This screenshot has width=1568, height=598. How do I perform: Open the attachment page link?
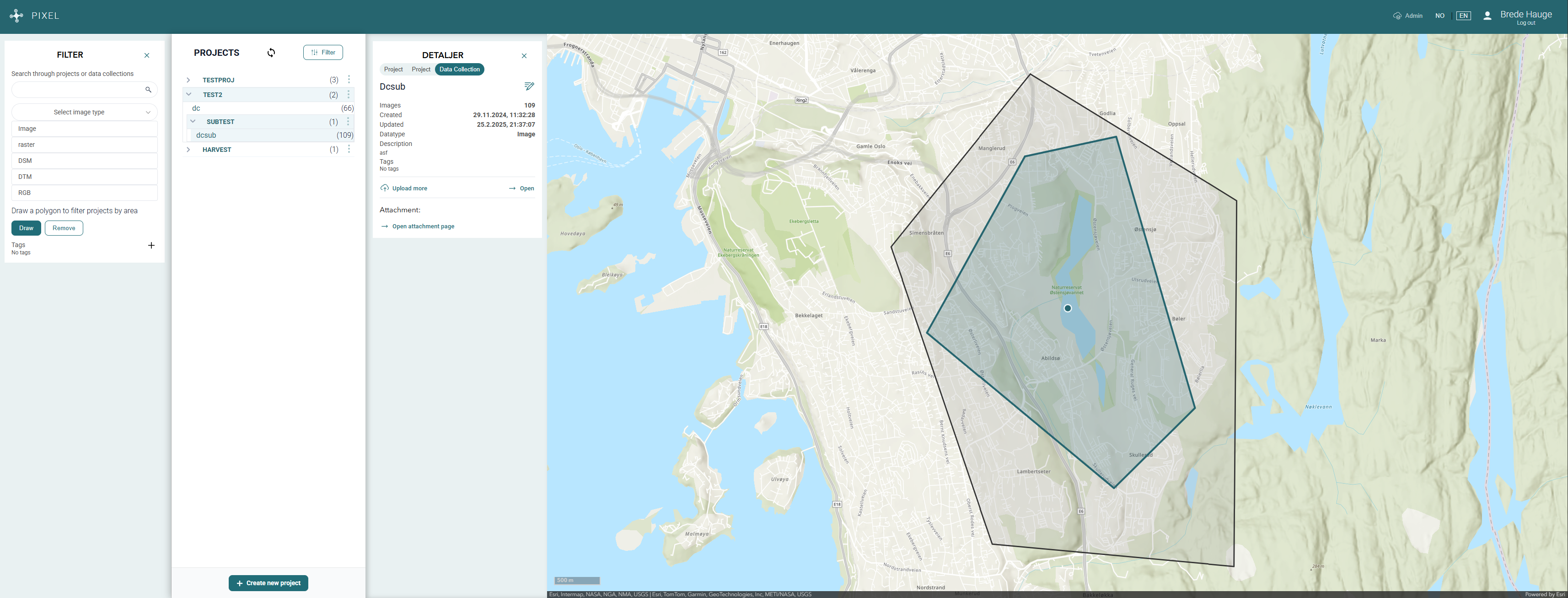[x=423, y=226]
